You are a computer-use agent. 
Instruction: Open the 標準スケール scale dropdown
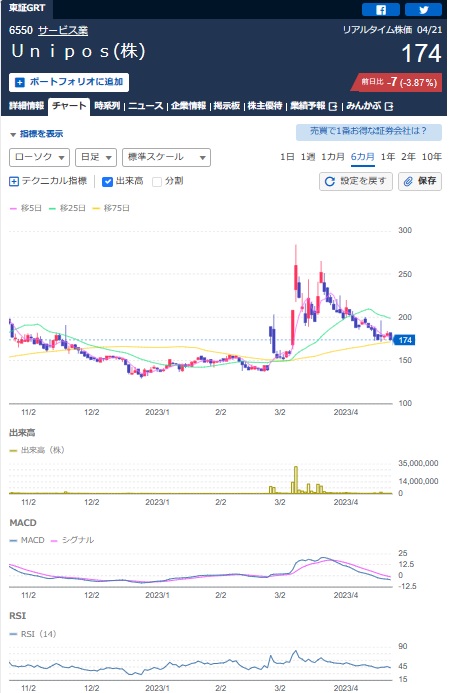click(x=166, y=157)
